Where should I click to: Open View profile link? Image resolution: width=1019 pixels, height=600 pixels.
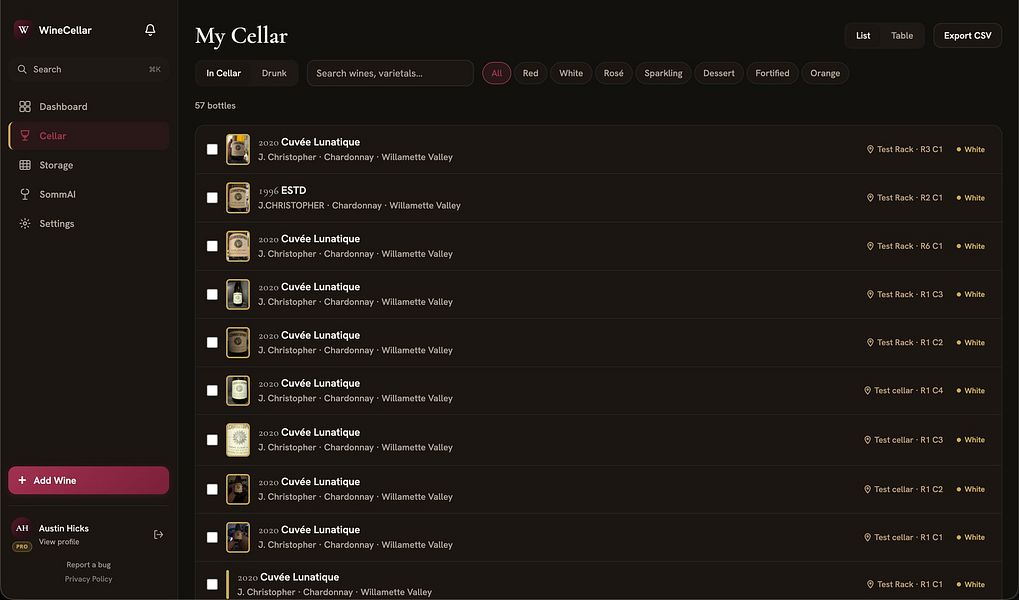click(x=58, y=541)
